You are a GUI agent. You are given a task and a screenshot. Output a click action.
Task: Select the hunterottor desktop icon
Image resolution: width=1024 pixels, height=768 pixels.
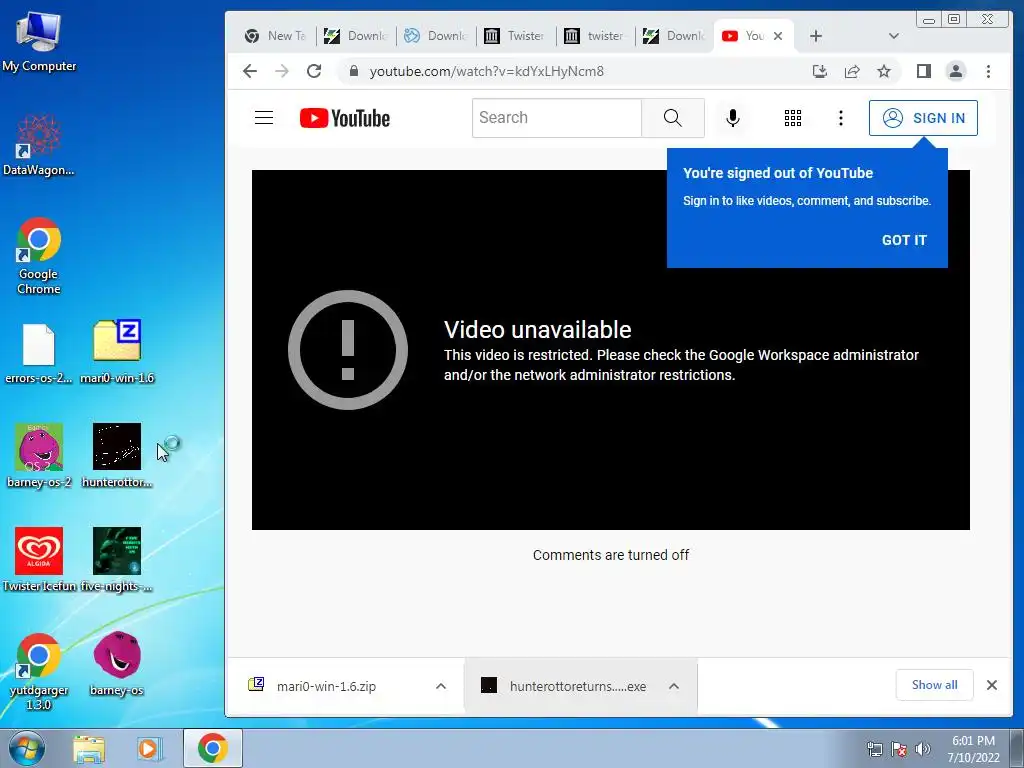pyautogui.click(x=117, y=455)
